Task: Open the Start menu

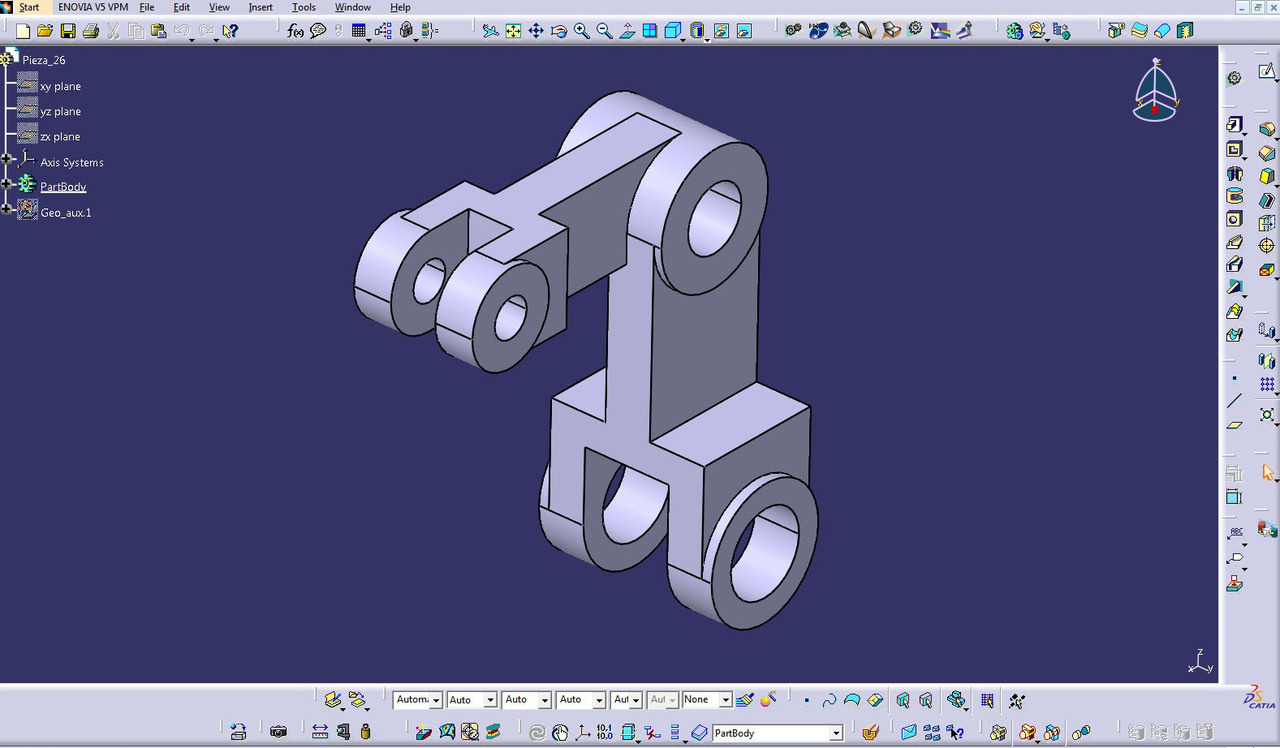Action: 29,7
